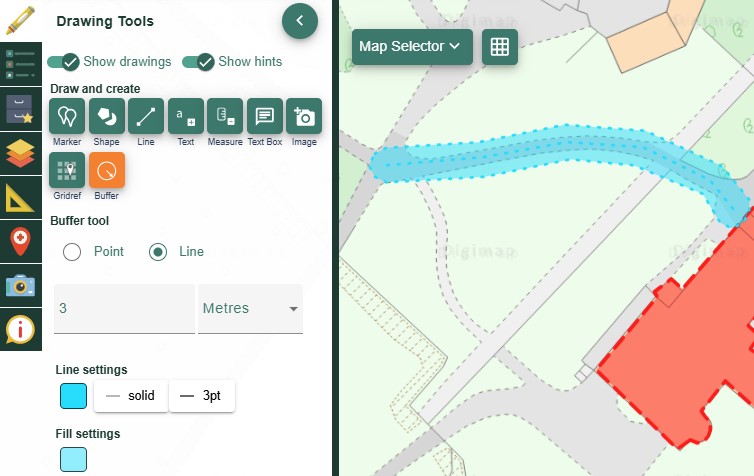Select the Marker drawing tool
This screenshot has height=476, width=754.
(67, 117)
